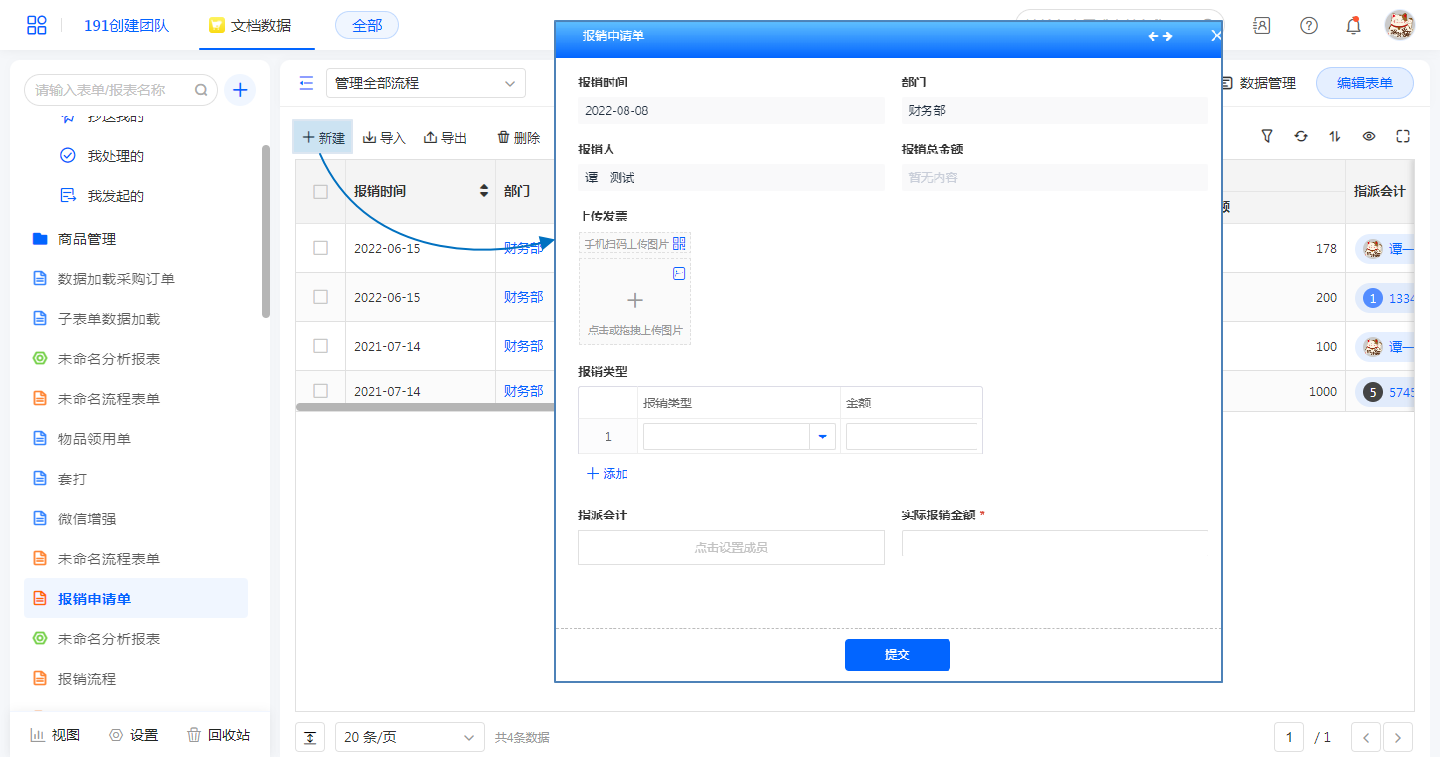The image size is (1440, 757).
Task: Click the 提交 submit button
Action: [x=897, y=655]
